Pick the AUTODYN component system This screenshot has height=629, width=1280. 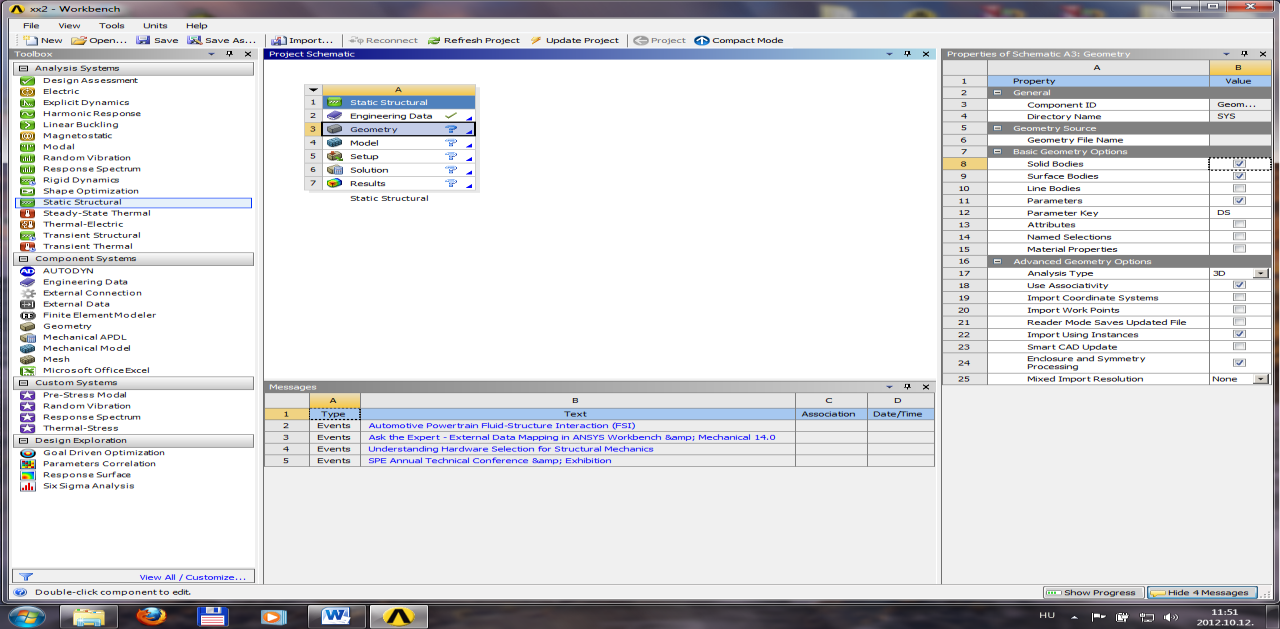[68, 271]
